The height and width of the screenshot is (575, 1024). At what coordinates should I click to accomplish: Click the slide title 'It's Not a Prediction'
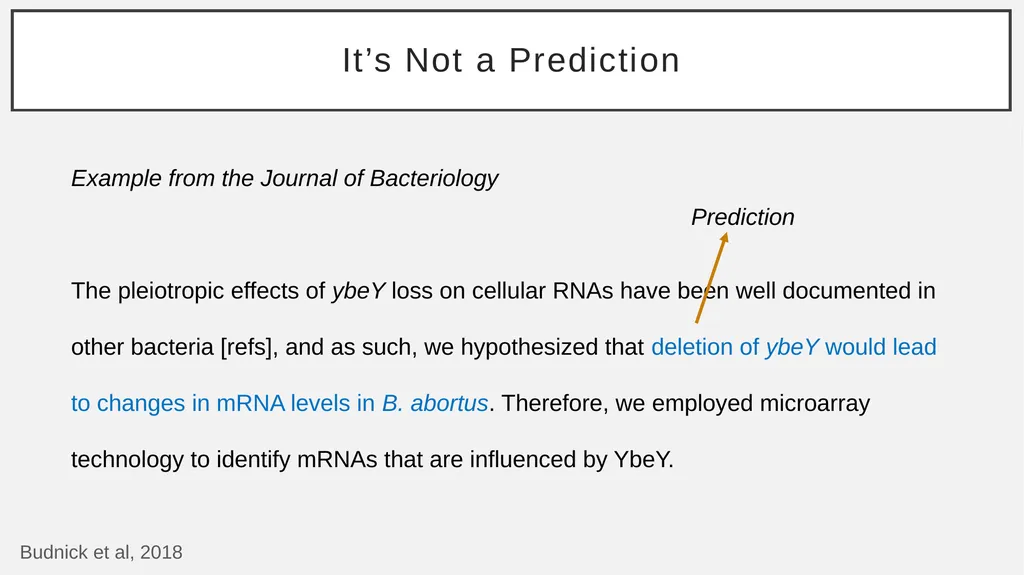(511, 60)
